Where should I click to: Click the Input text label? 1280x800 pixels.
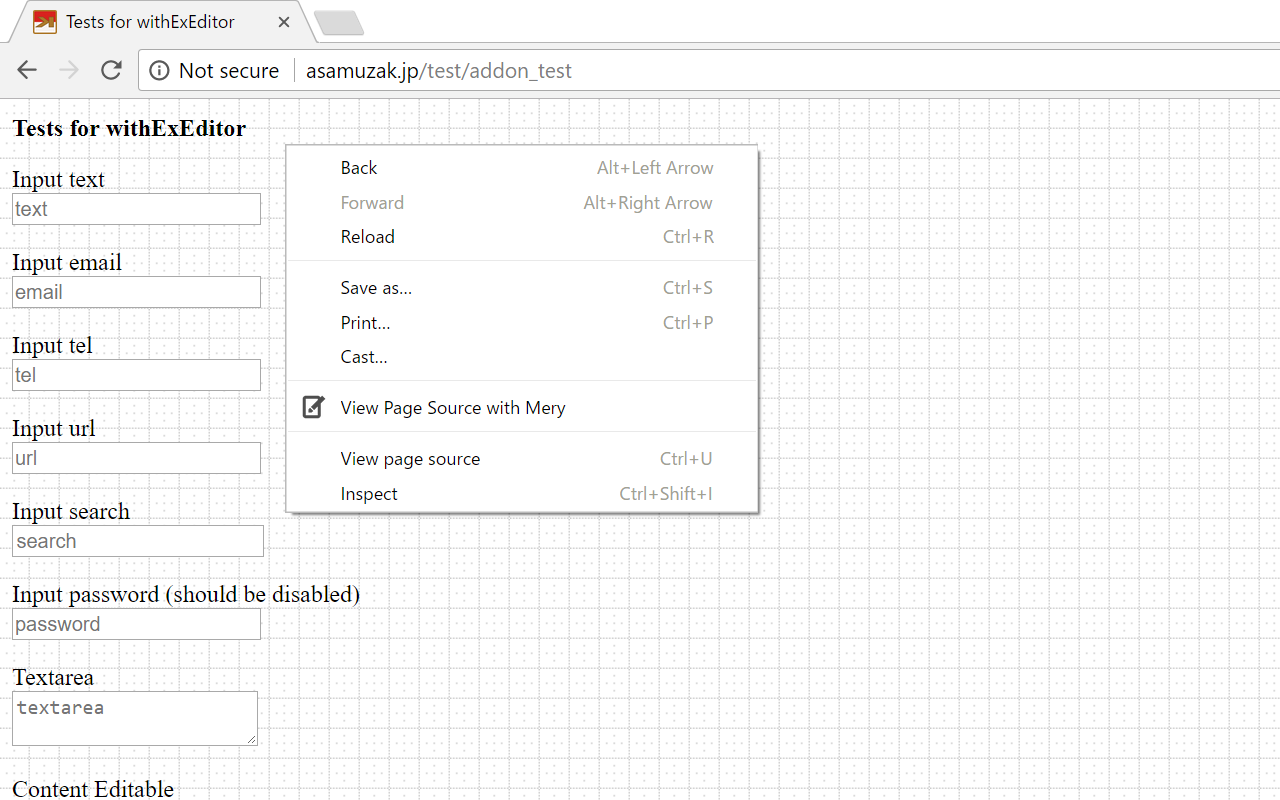pyautogui.click(x=58, y=179)
